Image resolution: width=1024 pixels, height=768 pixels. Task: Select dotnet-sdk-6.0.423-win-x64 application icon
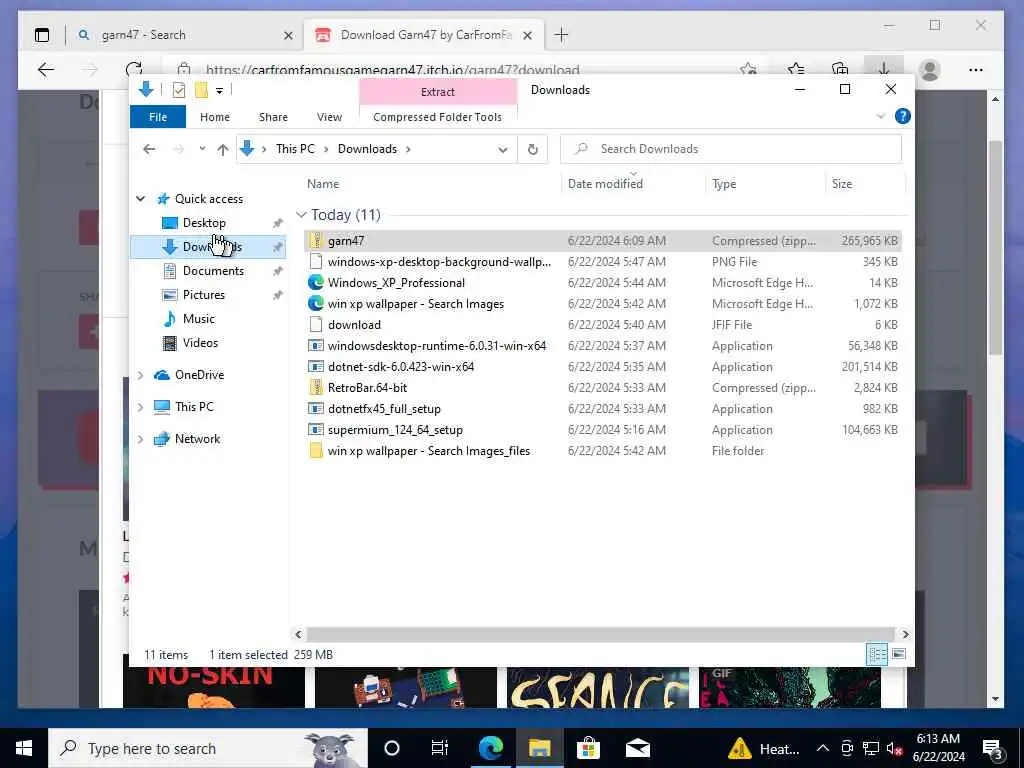316,367
